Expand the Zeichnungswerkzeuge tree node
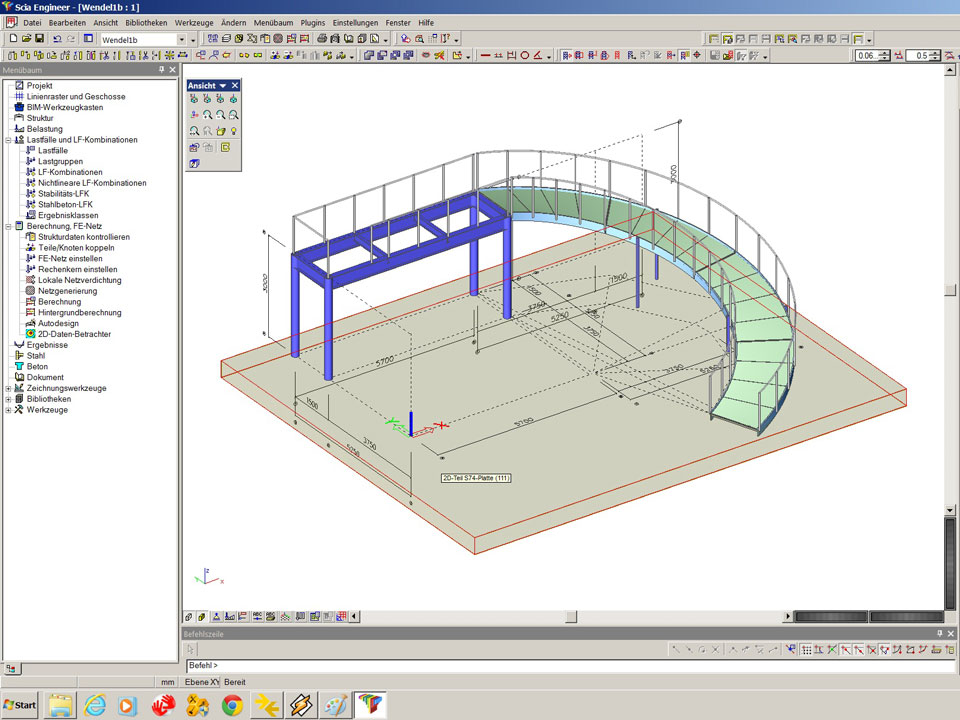960x720 pixels. tap(8, 388)
